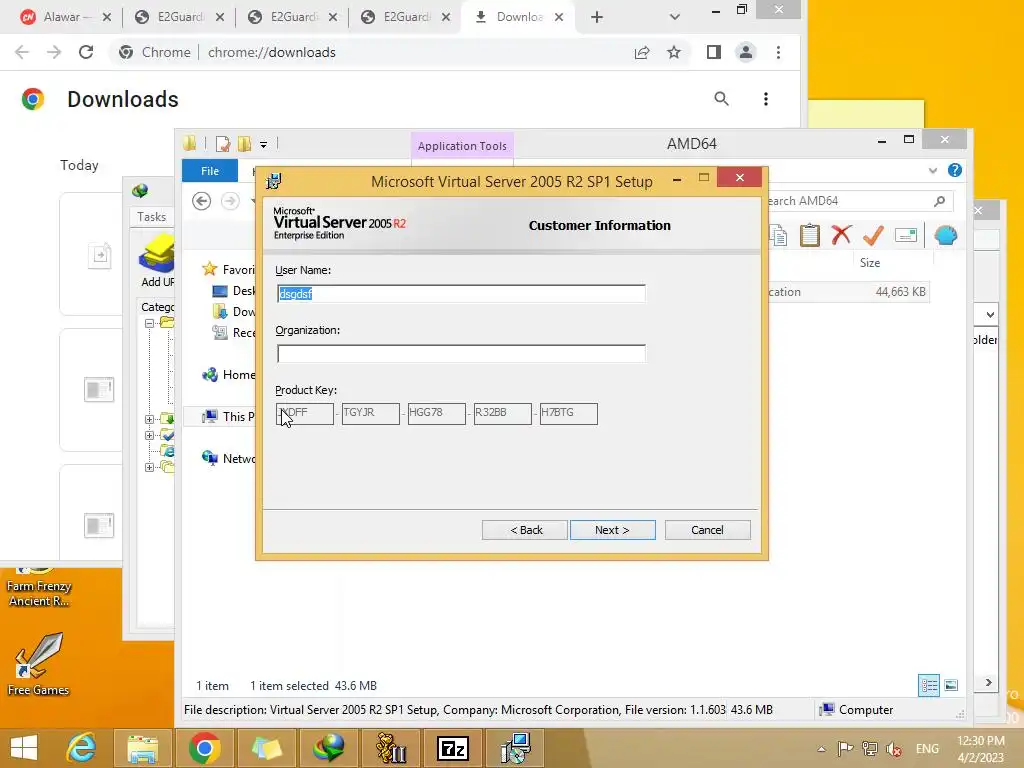
Task: Click the red X delete toolbar icon
Action: click(841, 235)
